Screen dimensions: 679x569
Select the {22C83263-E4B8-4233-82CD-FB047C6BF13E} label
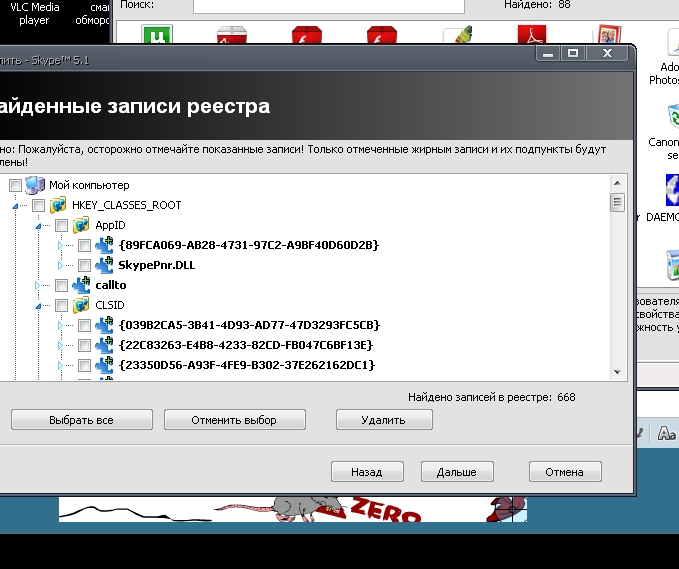pos(246,345)
